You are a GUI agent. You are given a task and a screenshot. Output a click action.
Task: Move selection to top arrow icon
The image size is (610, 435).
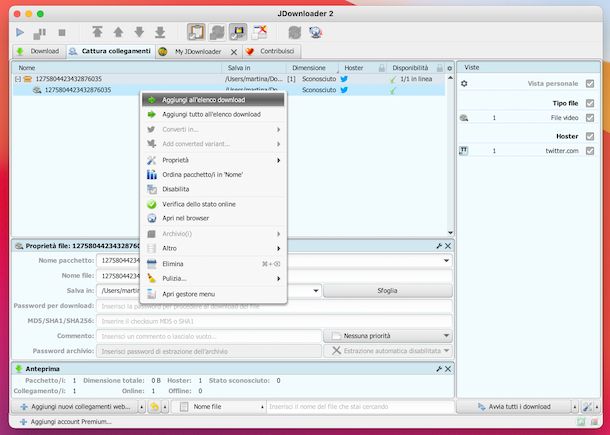pyautogui.click(x=97, y=32)
